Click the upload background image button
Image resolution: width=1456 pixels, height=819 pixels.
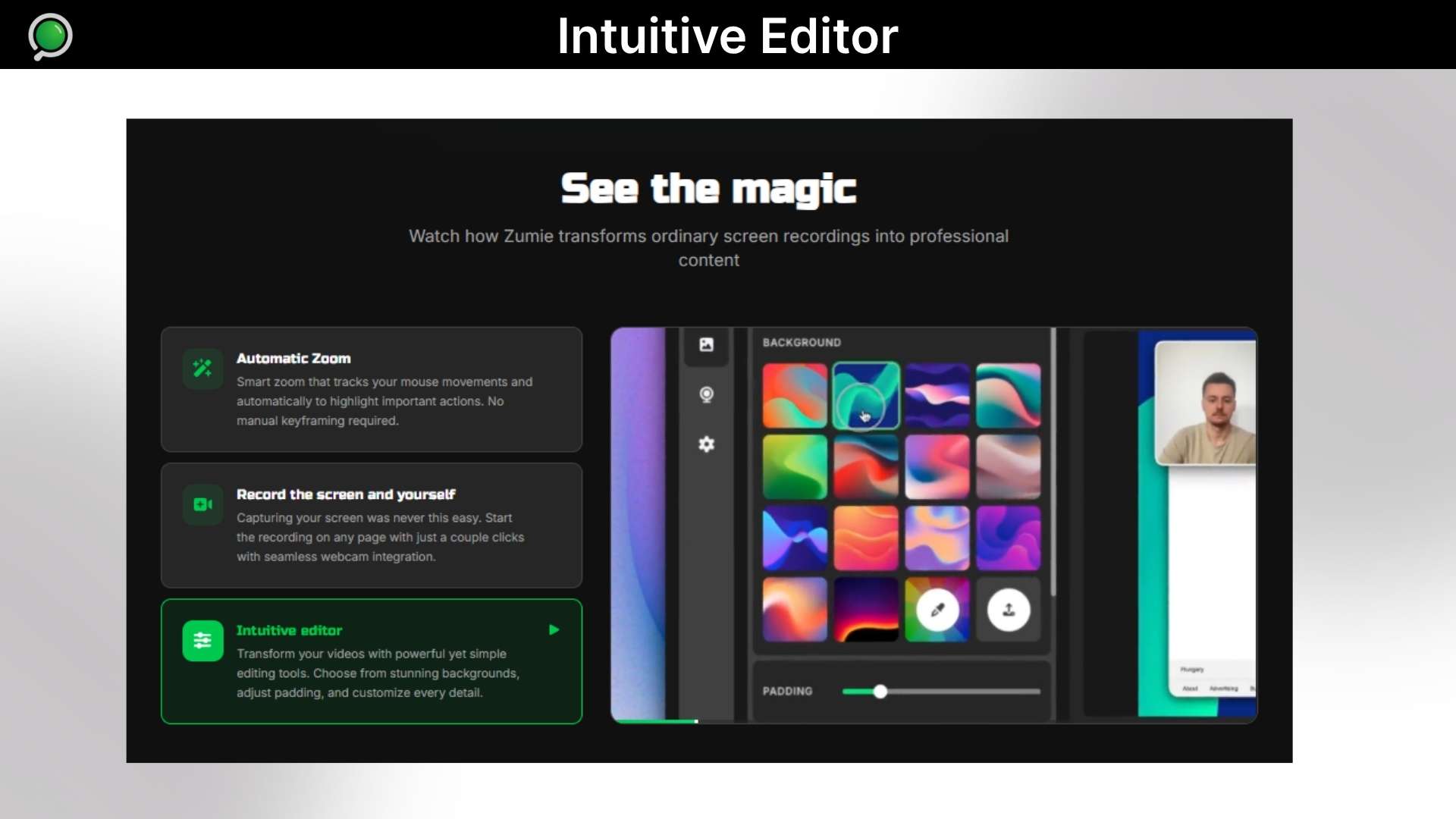click(1009, 610)
